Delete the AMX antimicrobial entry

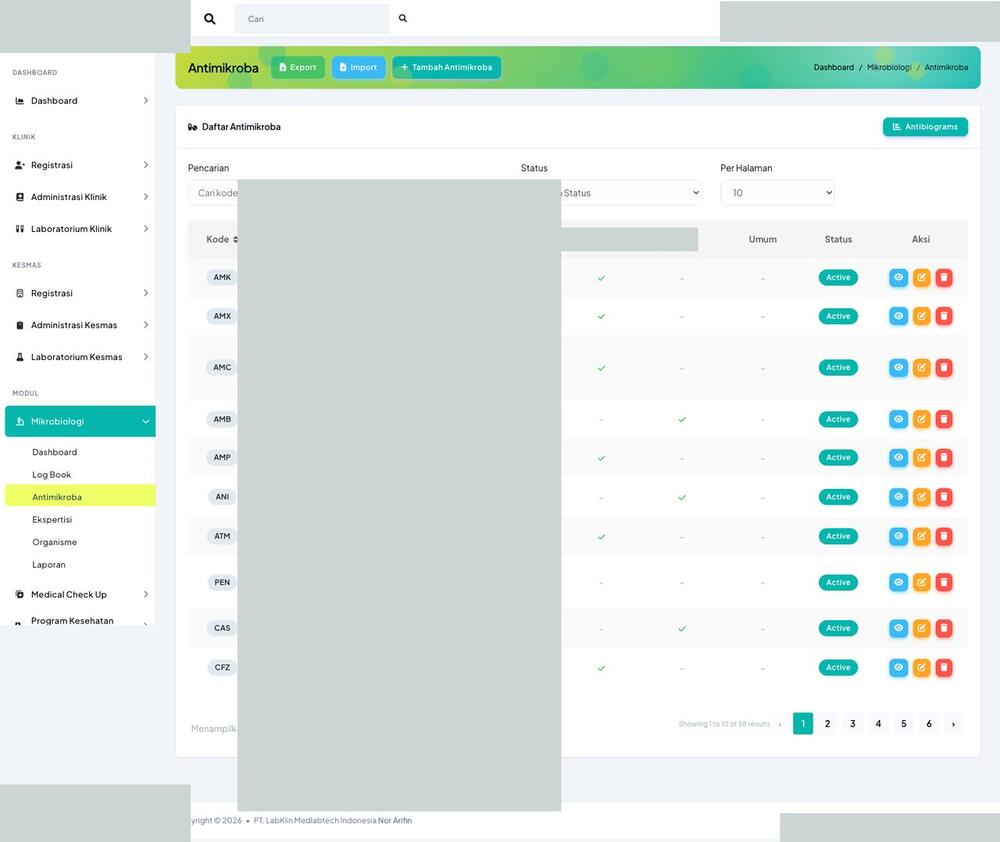[x=944, y=316]
